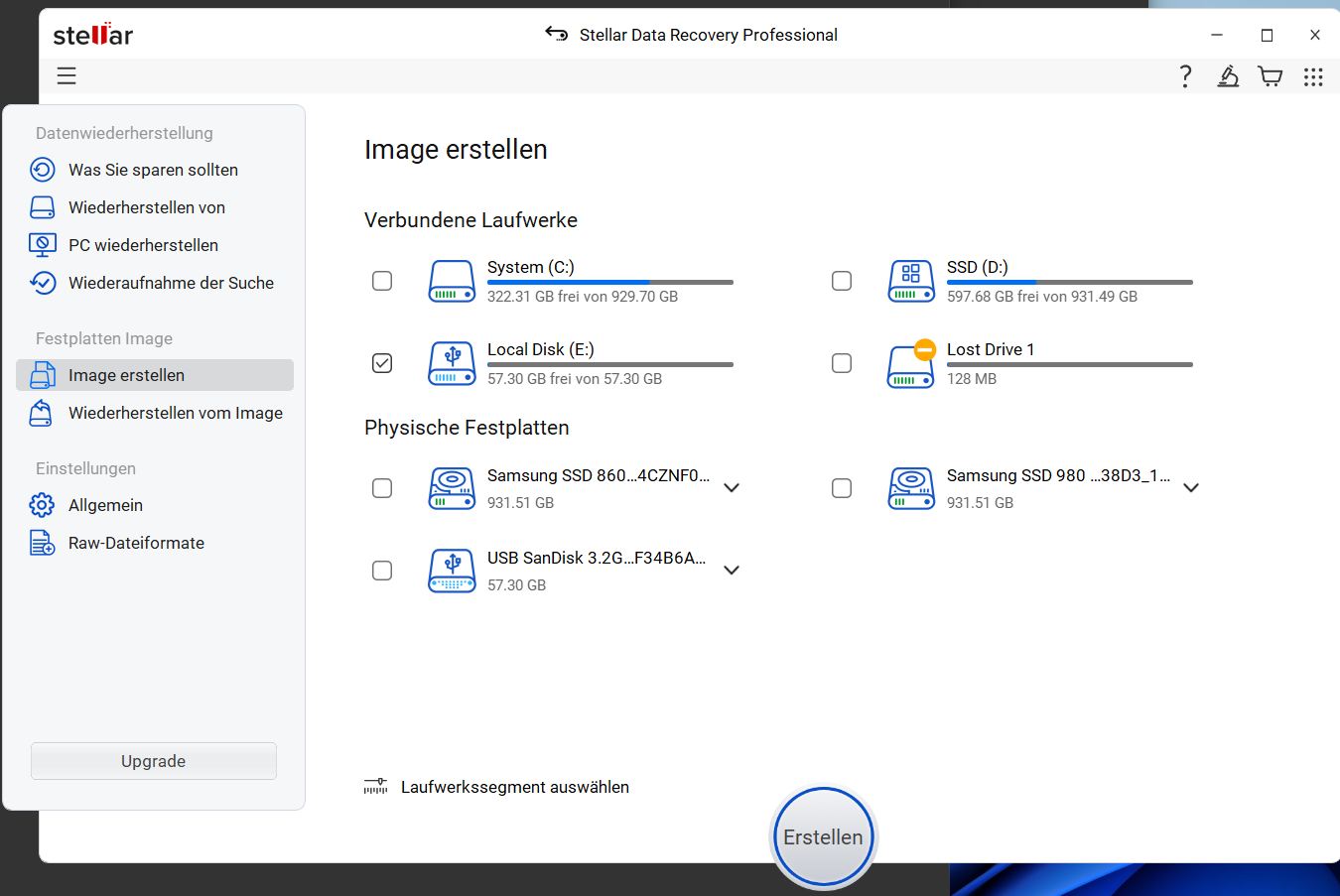Uncheck the Local Disk (E:) checkbox
The image size is (1340, 896).
click(x=382, y=363)
